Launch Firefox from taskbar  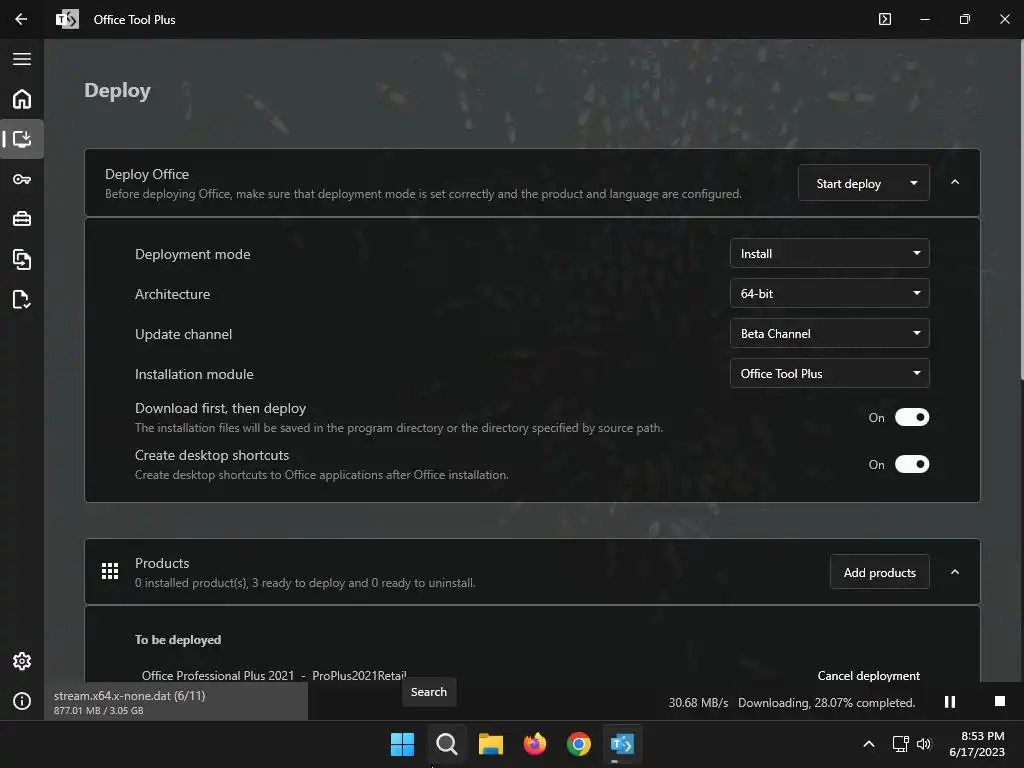pos(535,744)
